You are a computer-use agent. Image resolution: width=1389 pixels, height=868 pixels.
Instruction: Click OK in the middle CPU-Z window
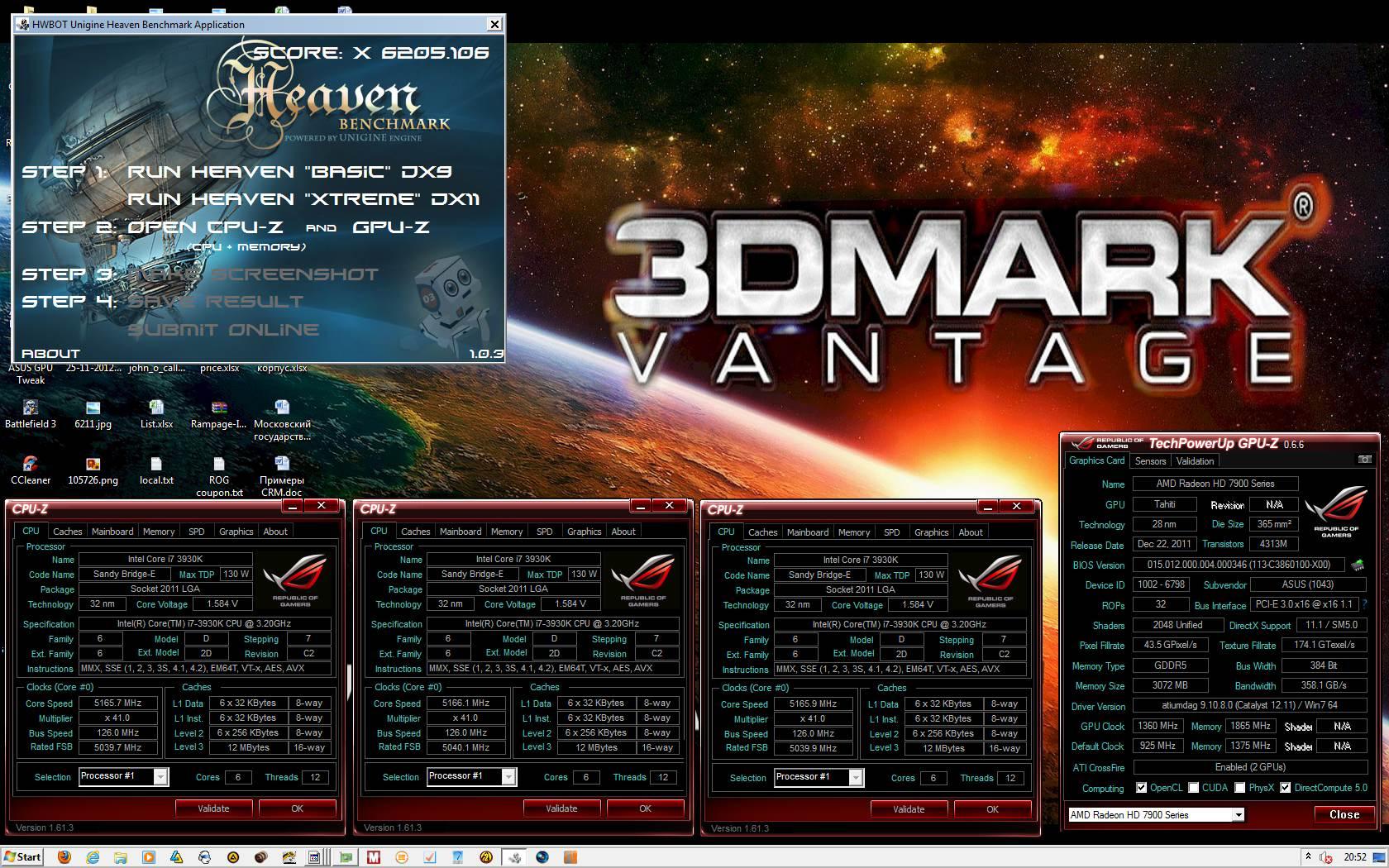coord(645,808)
